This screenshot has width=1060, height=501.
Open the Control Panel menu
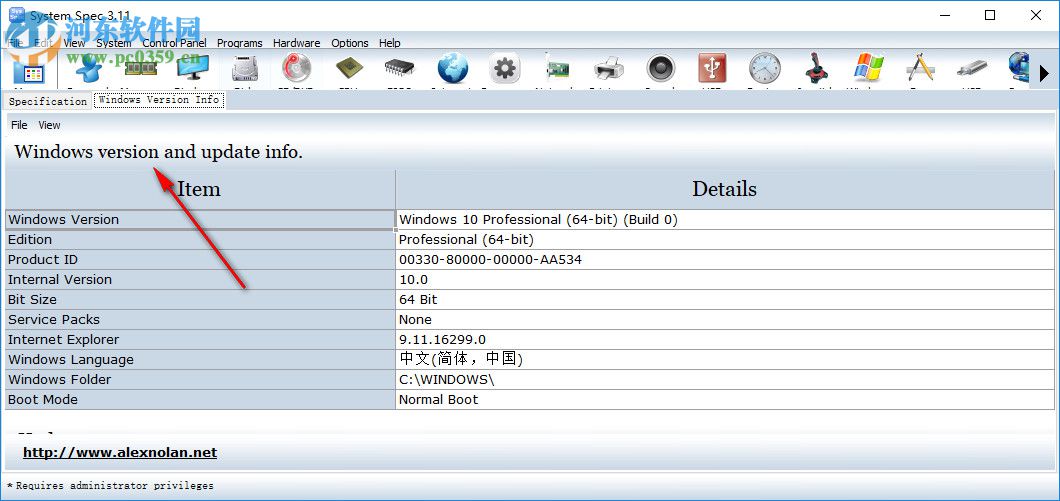174,43
